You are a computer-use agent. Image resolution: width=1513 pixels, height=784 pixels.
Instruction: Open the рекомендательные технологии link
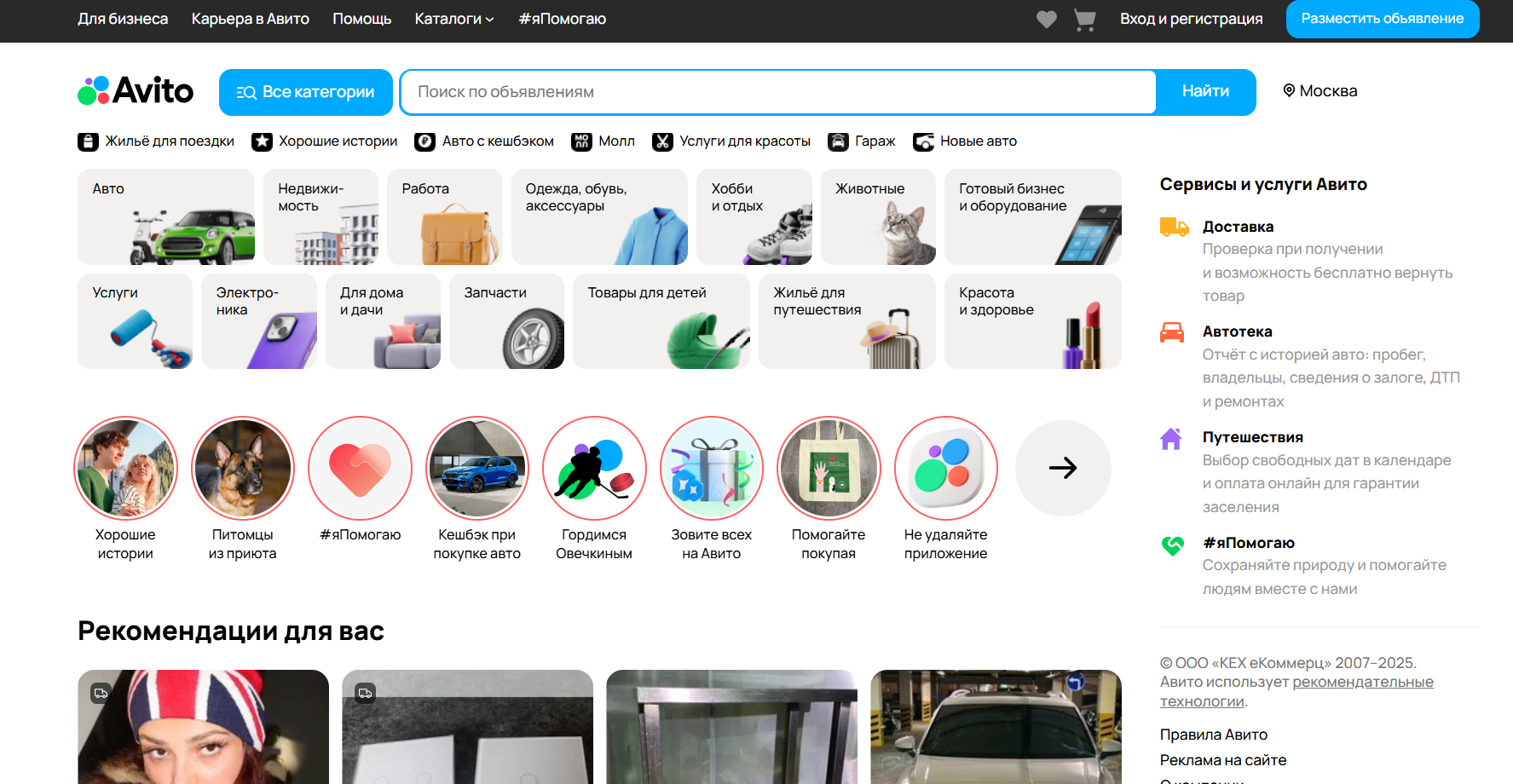click(1362, 683)
